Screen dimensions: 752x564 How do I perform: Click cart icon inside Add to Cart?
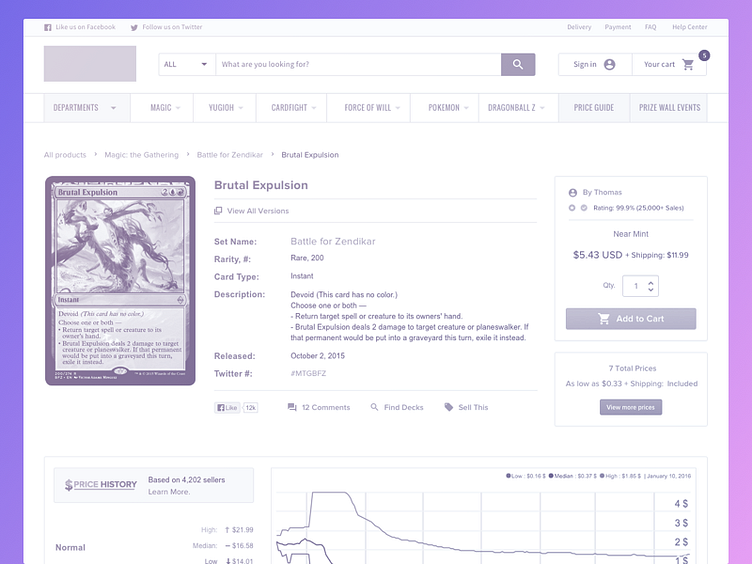click(x=604, y=318)
